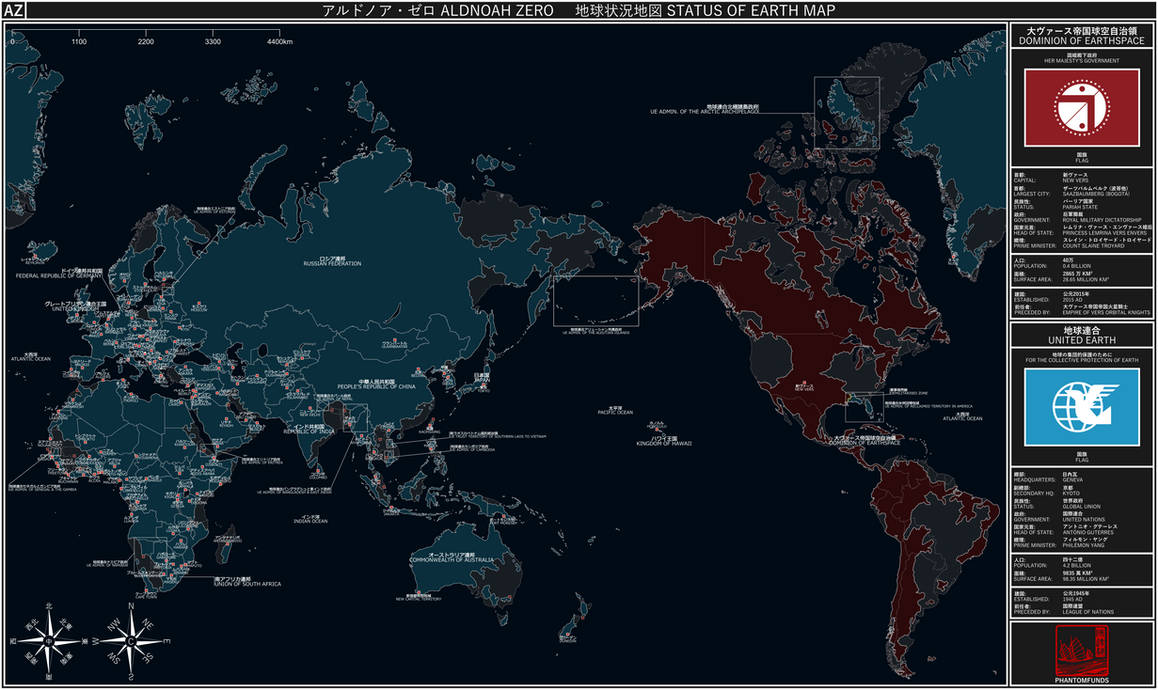1158x690 pixels.
Task: Click the 'UNITED EARTH' panel heading
Action: point(1081,341)
